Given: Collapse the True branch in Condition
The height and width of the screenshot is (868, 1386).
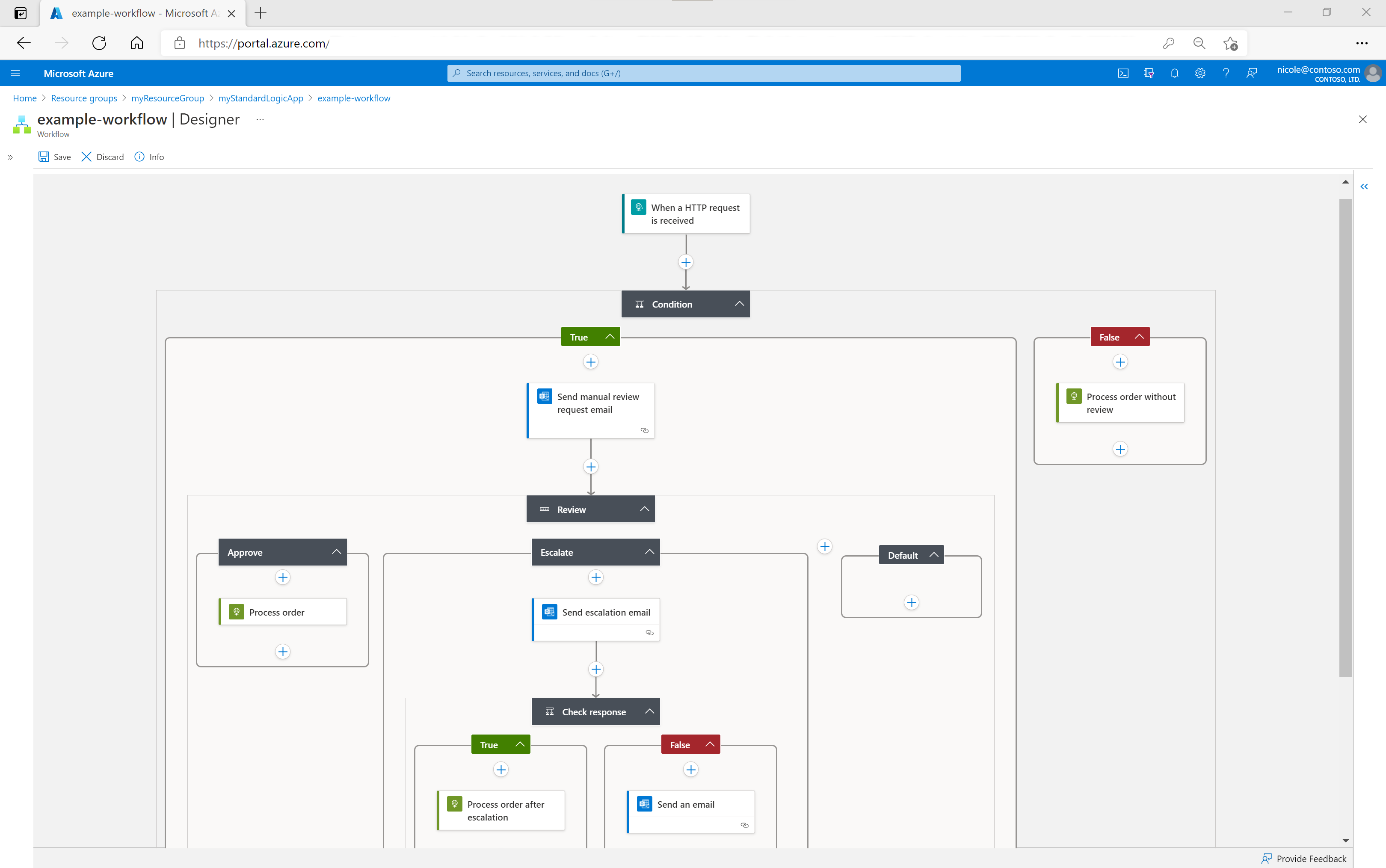Looking at the screenshot, I should 610,336.
